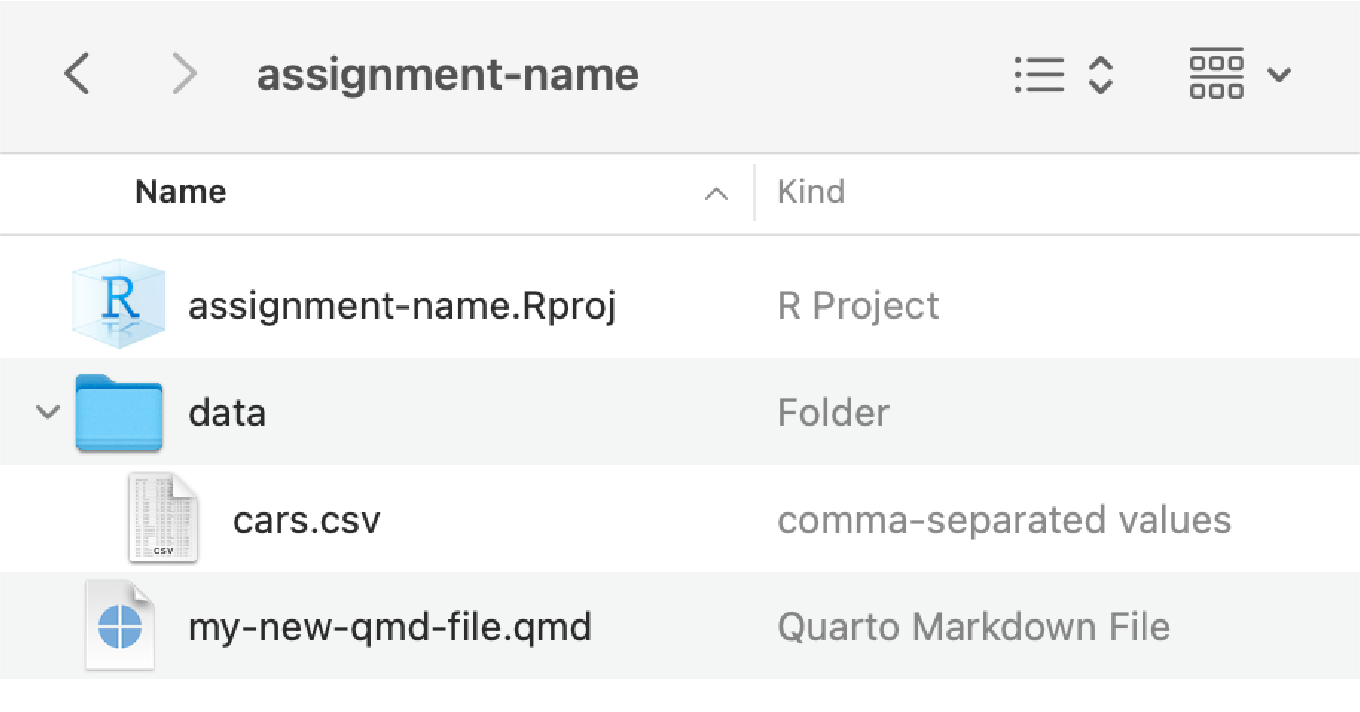Viewport: 1360px width, 712px height.
Task: Collapse the data folder disclosure arrow
Action: click(x=47, y=412)
